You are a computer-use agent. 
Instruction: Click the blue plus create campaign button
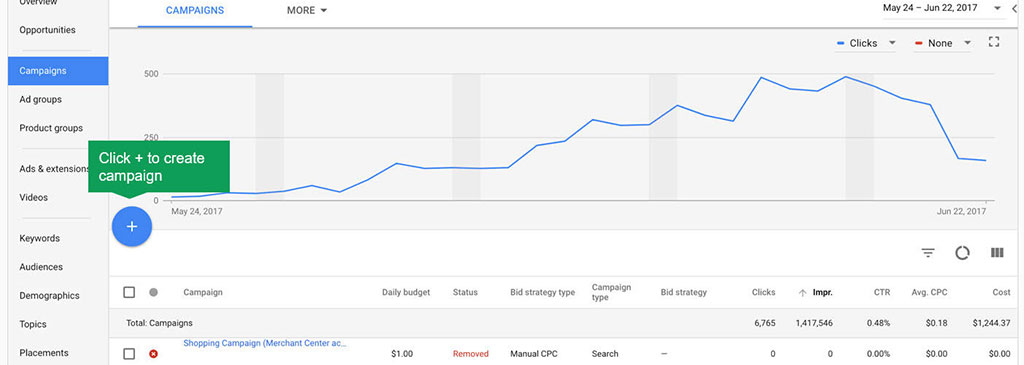132,227
